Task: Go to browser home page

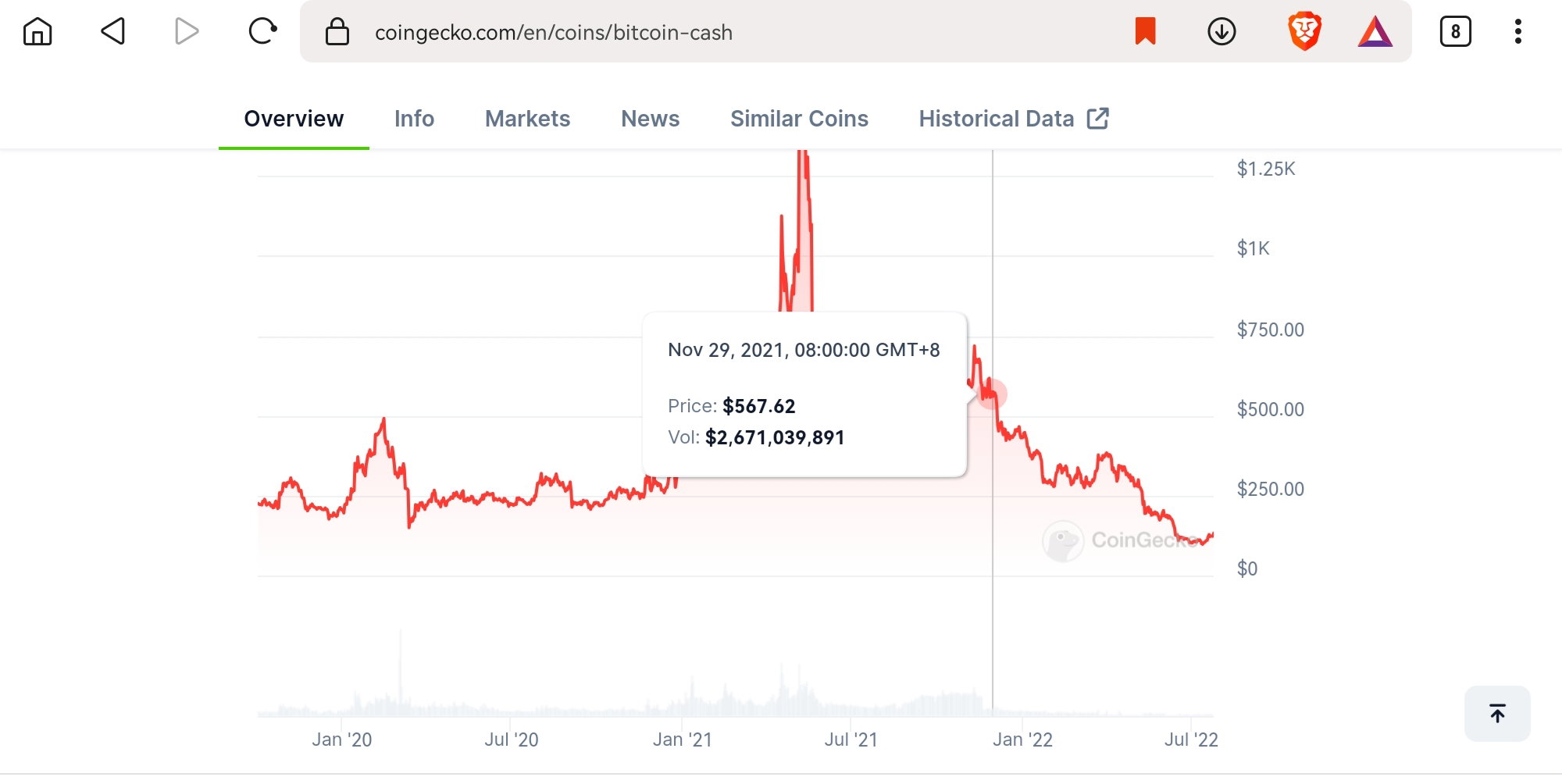Action: pyautogui.click(x=37, y=32)
